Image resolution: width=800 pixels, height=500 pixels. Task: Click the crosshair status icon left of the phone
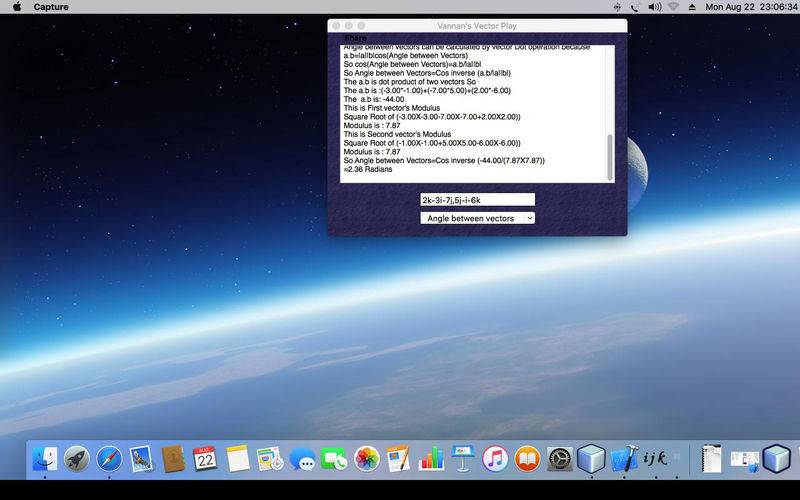(x=617, y=7)
